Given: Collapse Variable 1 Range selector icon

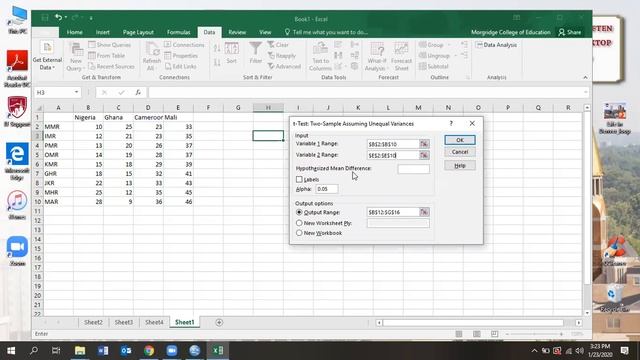Looking at the screenshot, I should 424,144.
